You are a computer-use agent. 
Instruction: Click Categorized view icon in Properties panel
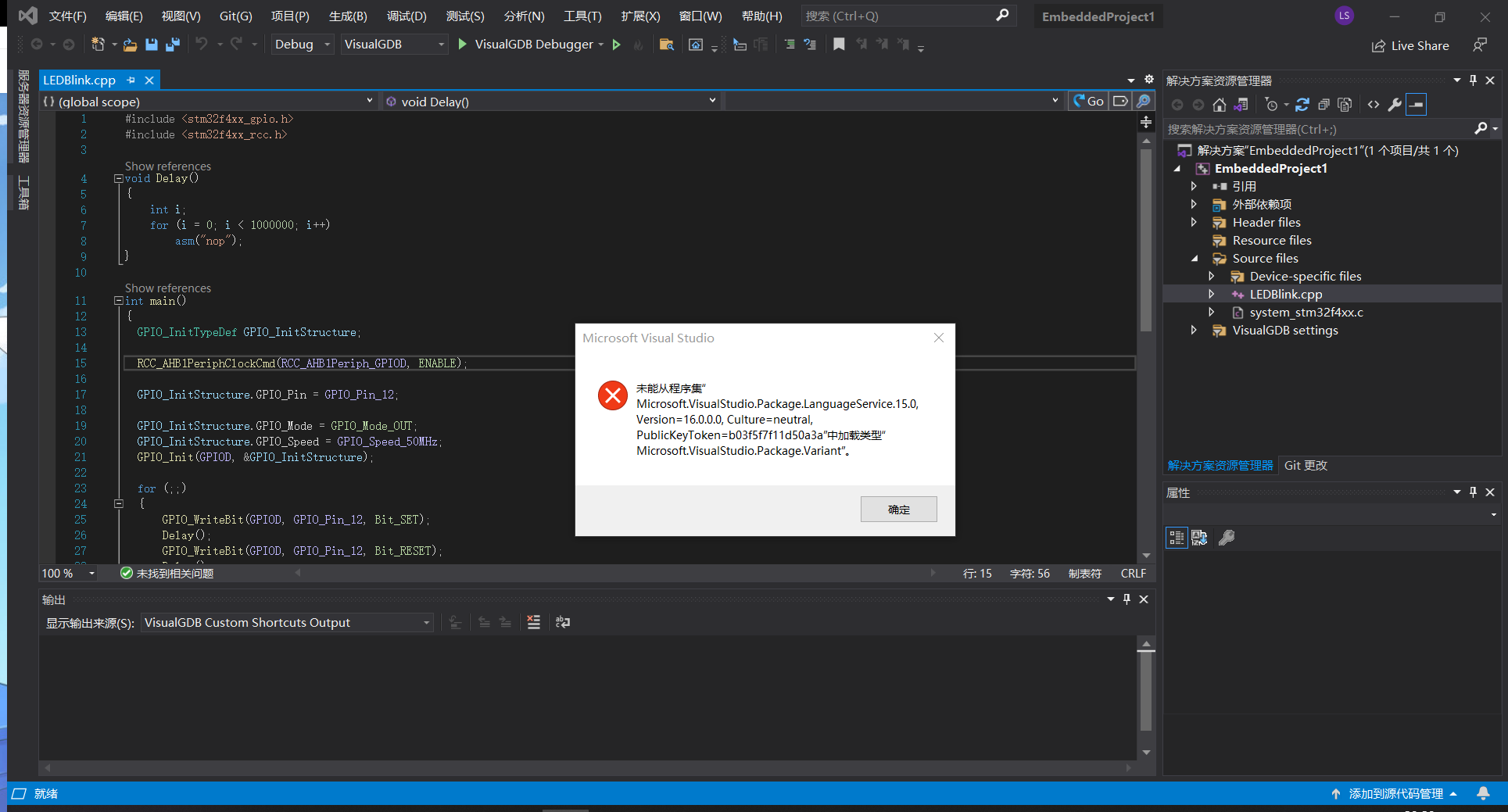pyautogui.click(x=1177, y=538)
